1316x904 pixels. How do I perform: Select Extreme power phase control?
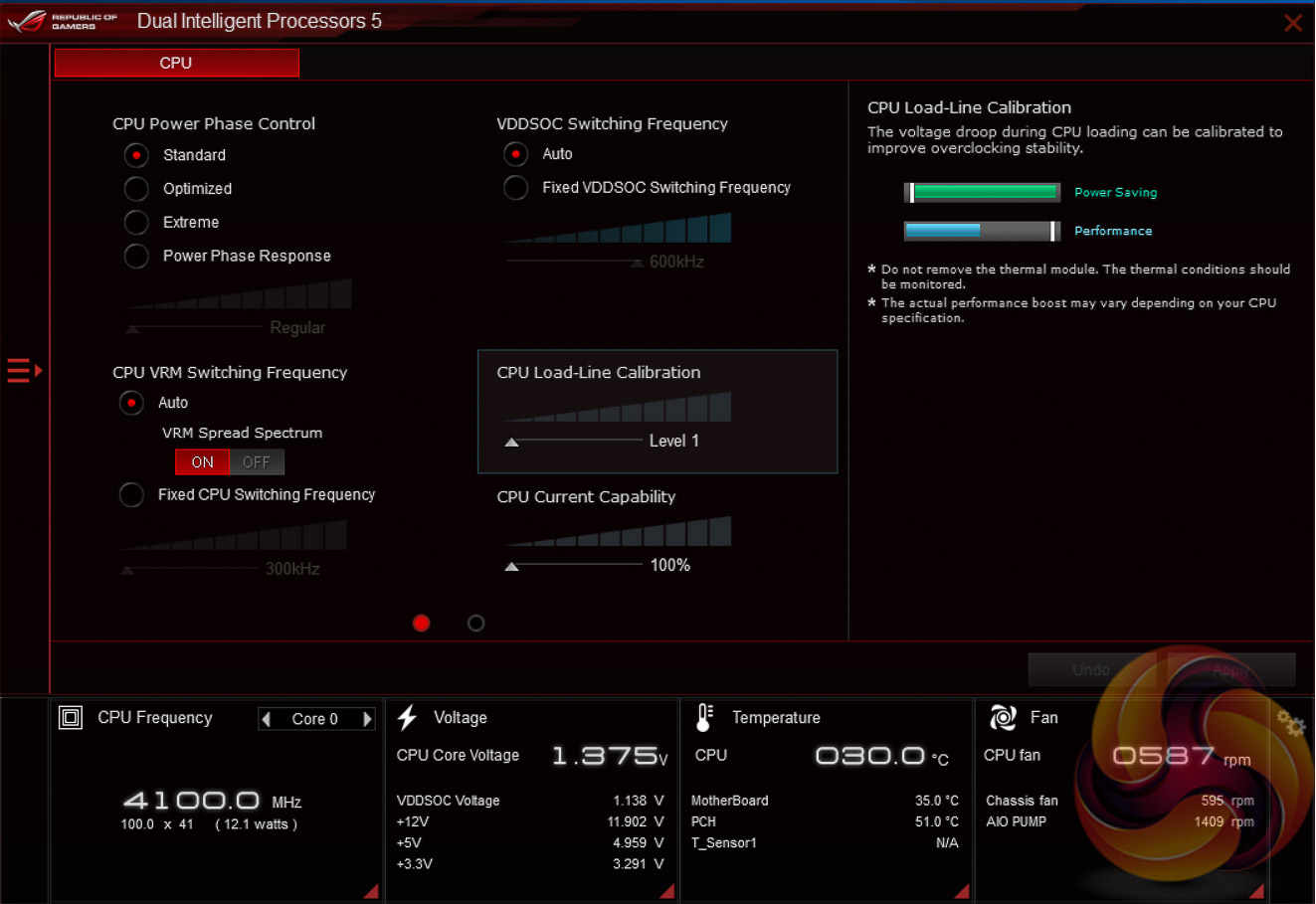pos(136,223)
